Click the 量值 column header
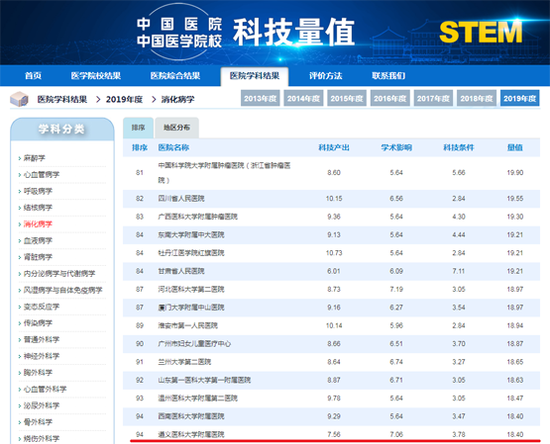This screenshot has width=550, height=444. click(x=515, y=148)
